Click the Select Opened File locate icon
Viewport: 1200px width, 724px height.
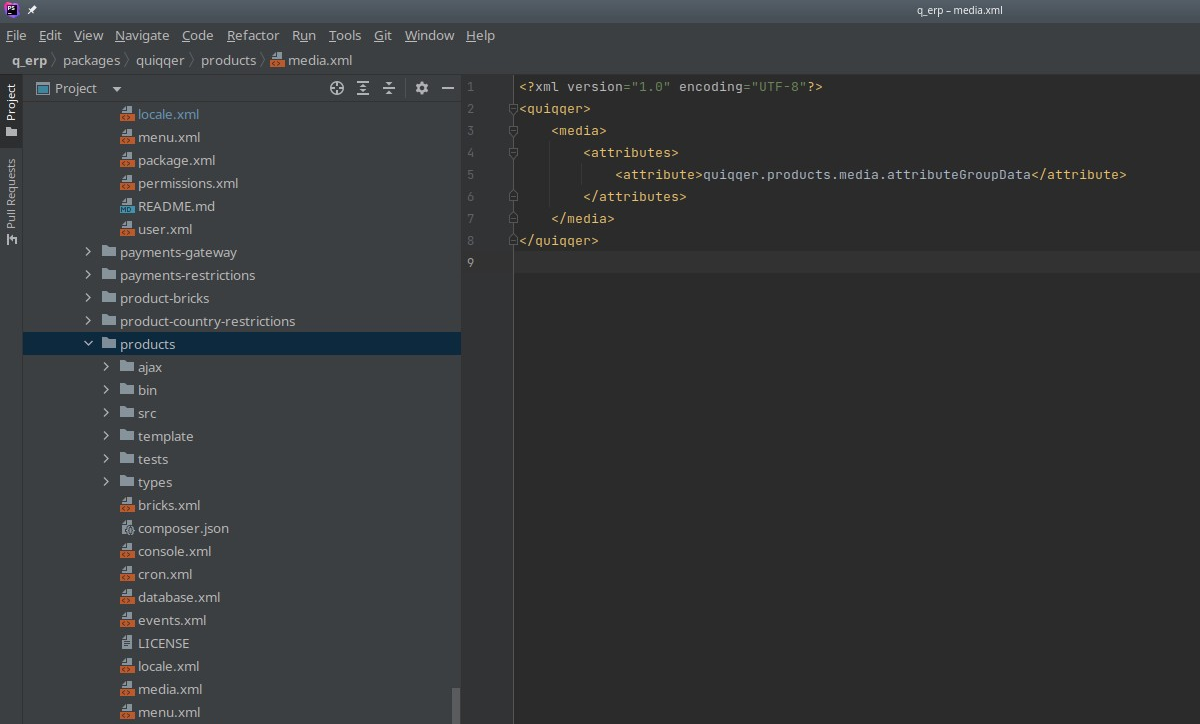click(x=337, y=88)
